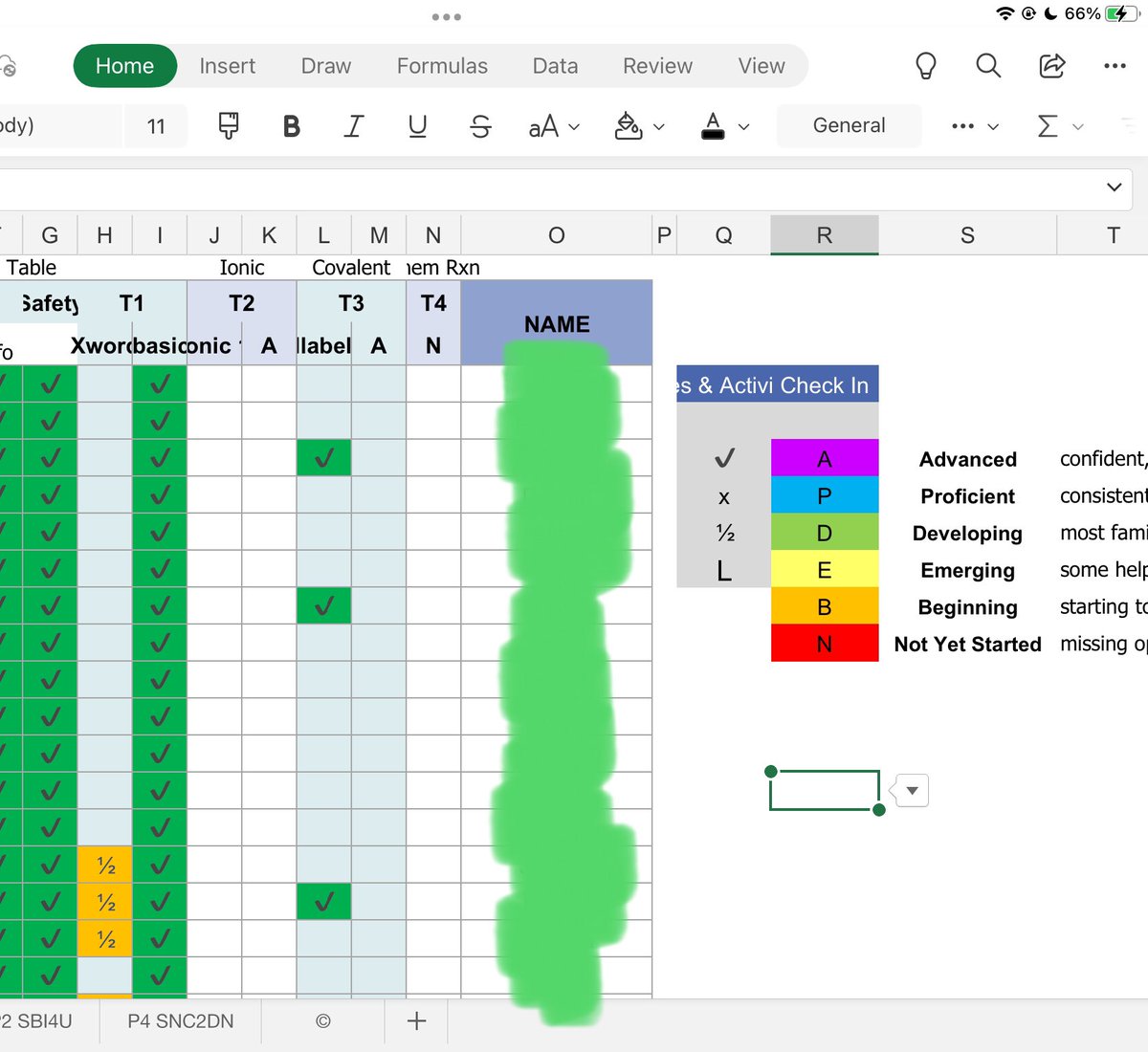Image resolution: width=1148 pixels, height=1052 pixels.
Task: Expand the formula bar chevron
Action: click(1115, 187)
